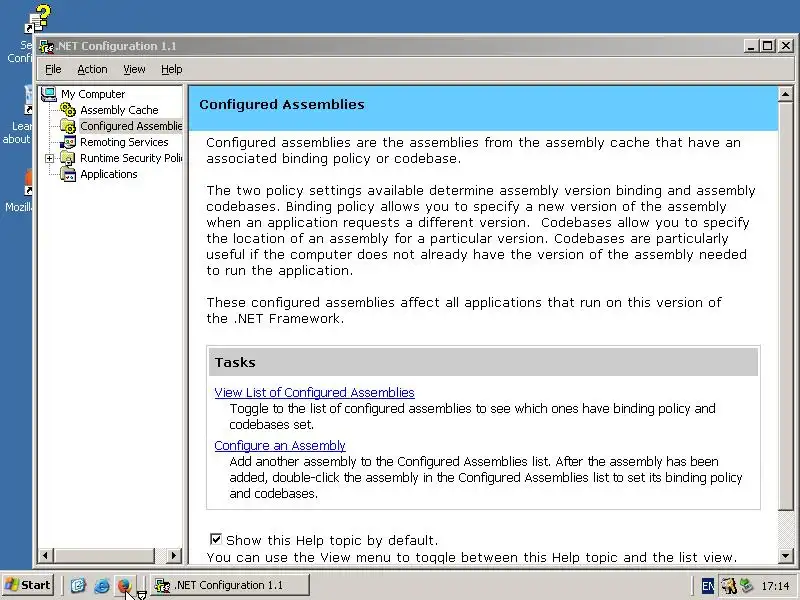Click the Configured Assemblies folder icon
Image resolution: width=800 pixels, height=600 pixels.
click(x=68, y=126)
